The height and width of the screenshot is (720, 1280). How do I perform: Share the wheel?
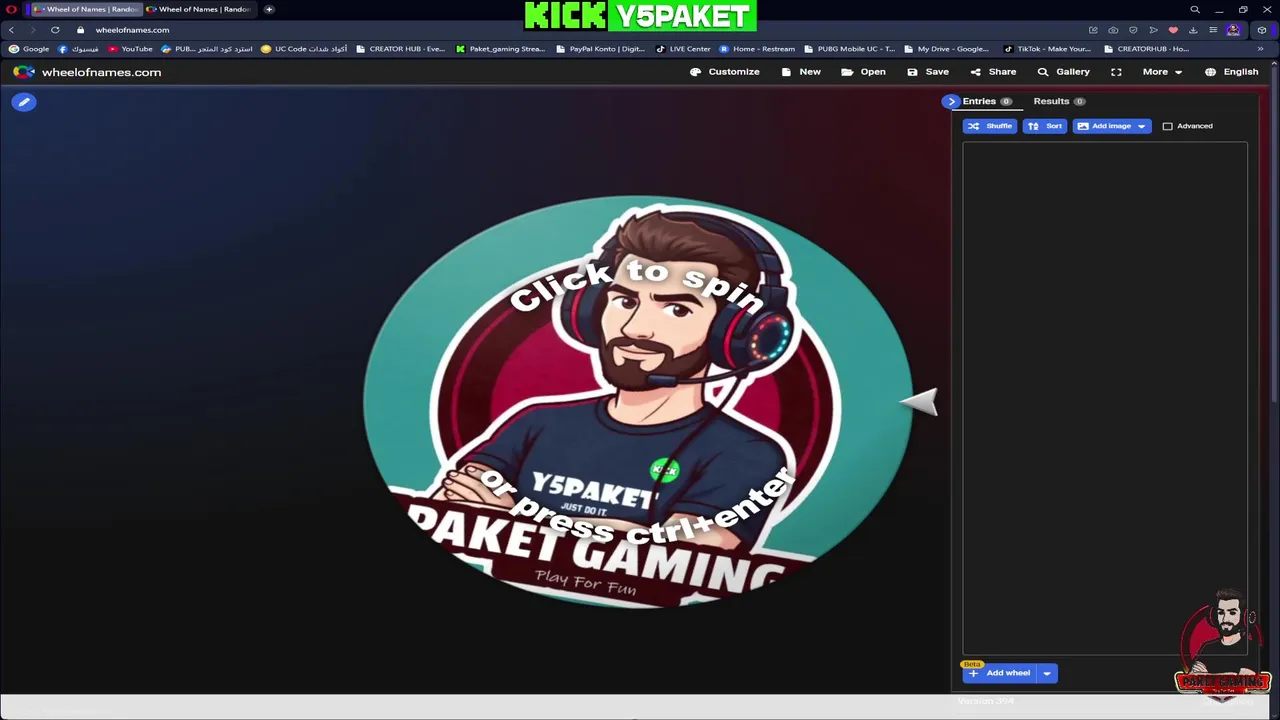[993, 72]
